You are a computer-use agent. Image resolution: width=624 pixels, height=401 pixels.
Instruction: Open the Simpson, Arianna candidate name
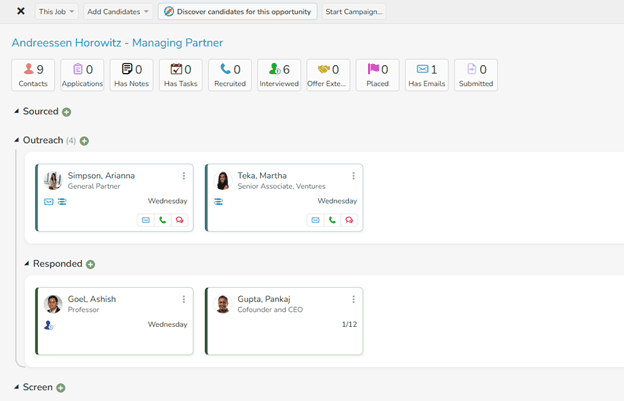pyautogui.click(x=101, y=175)
